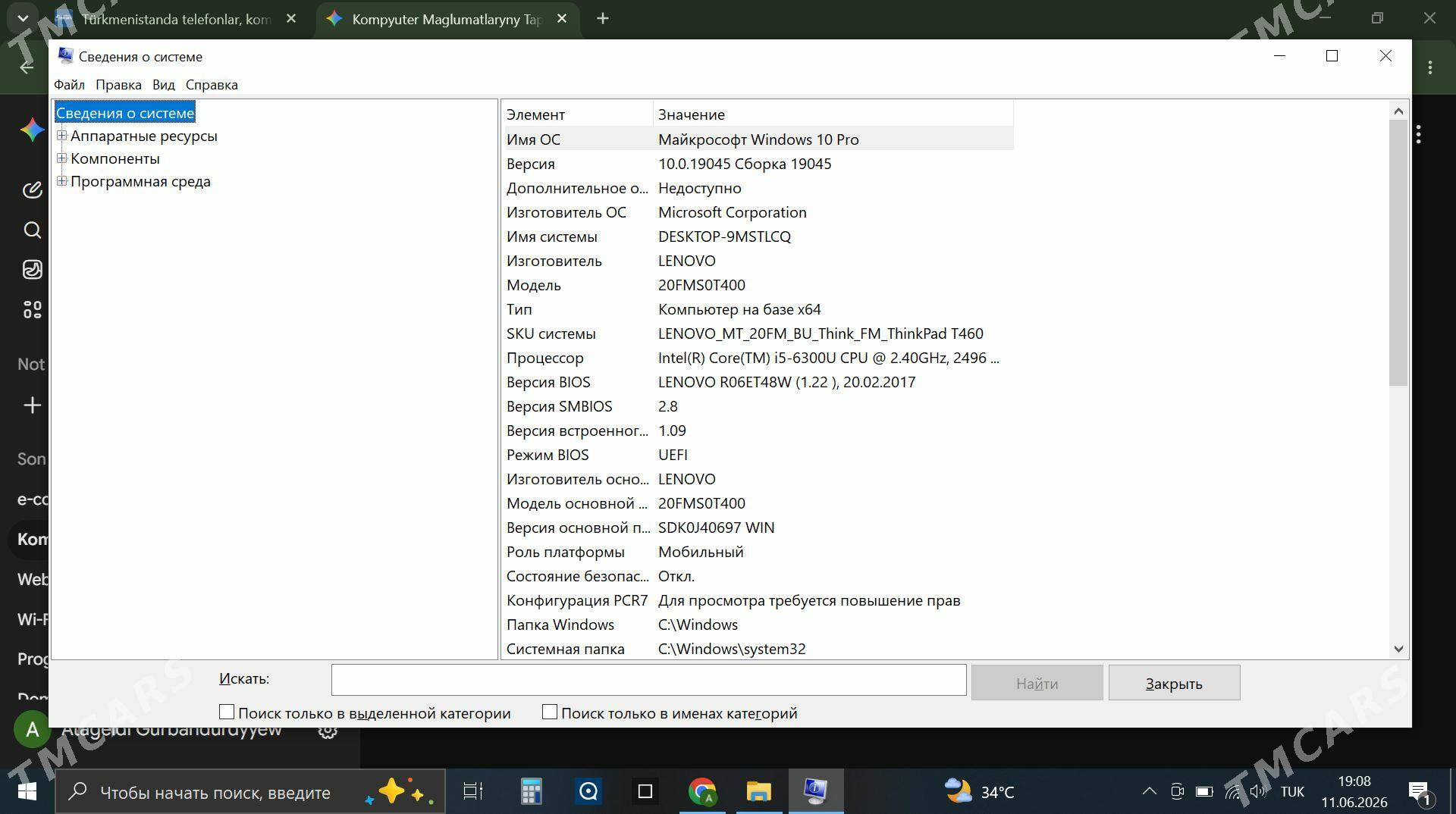The image size is (1456, 814).
Task: Select the 'Имя ОС' row
Action: point(758,139)
